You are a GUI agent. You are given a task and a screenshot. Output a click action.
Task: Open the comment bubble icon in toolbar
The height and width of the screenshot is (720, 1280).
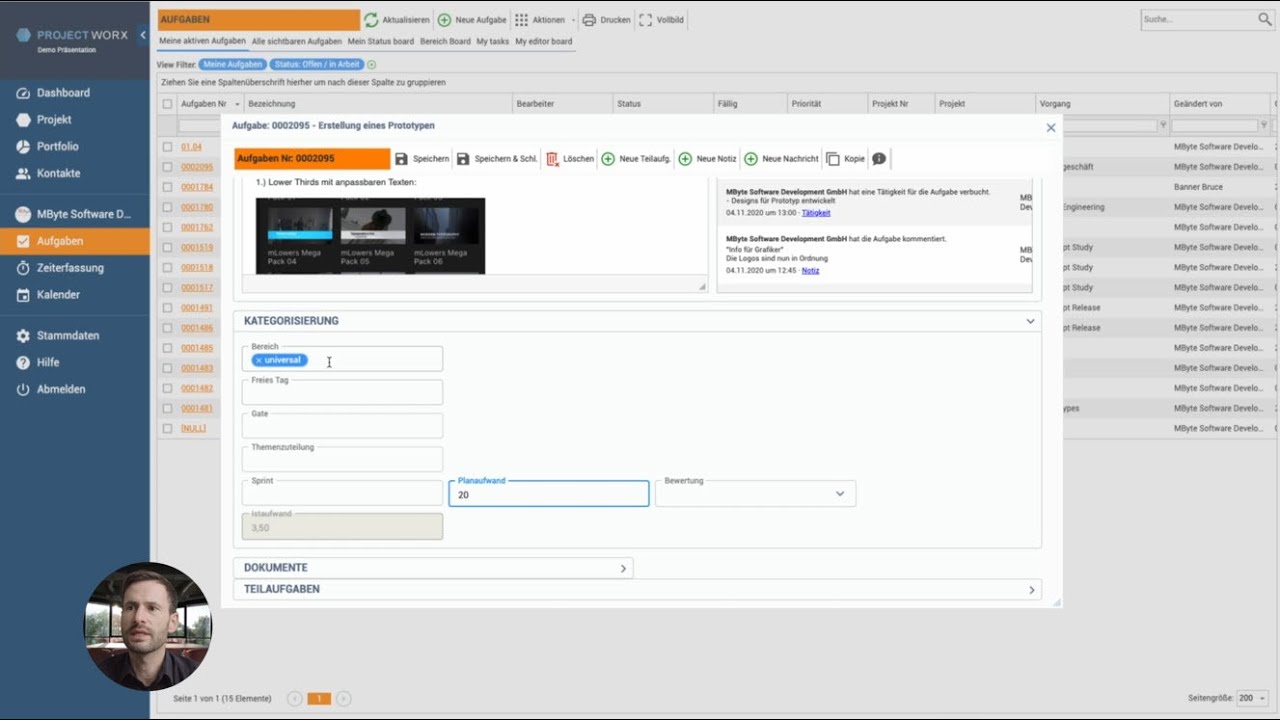coord(879,159)
